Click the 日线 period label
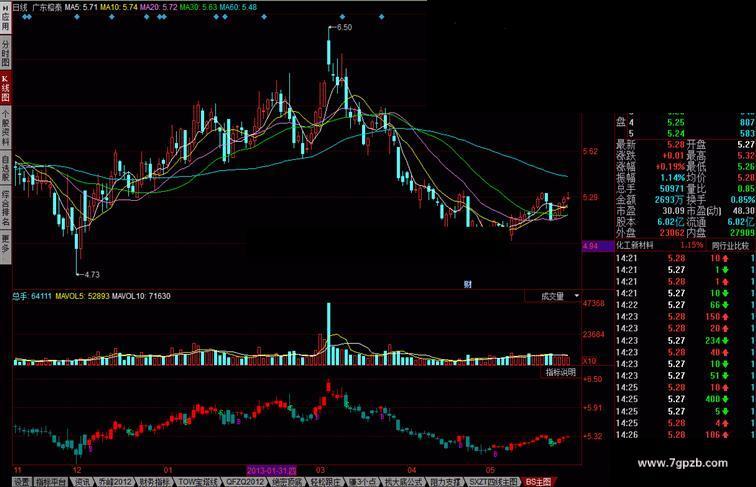Screen dimensions: 756x487 20,7
